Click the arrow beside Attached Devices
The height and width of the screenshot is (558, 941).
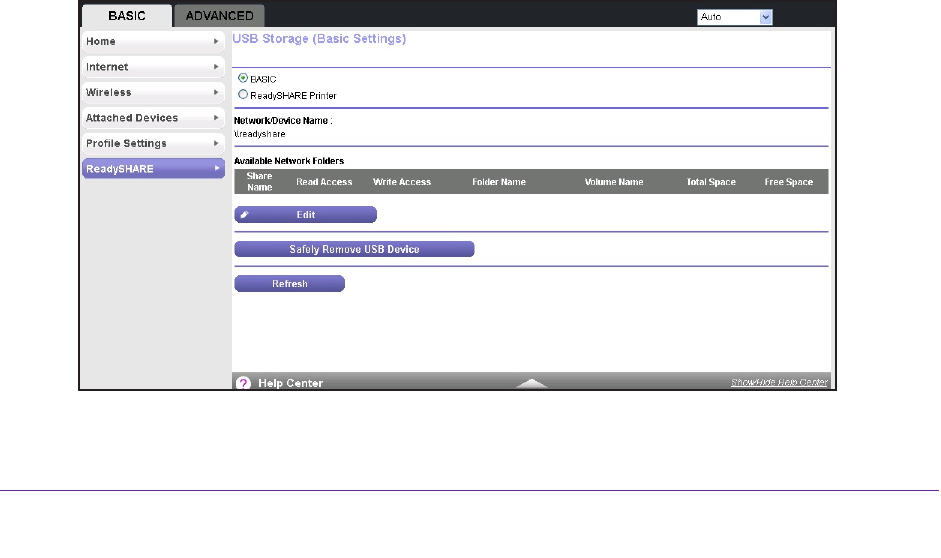coord(216,118)
